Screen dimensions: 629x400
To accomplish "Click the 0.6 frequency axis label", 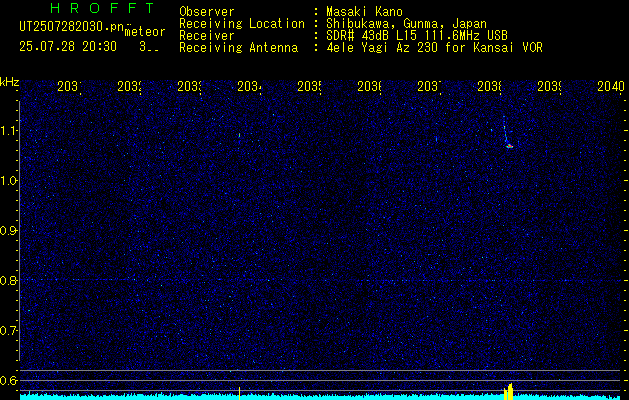I will [8, 380].
